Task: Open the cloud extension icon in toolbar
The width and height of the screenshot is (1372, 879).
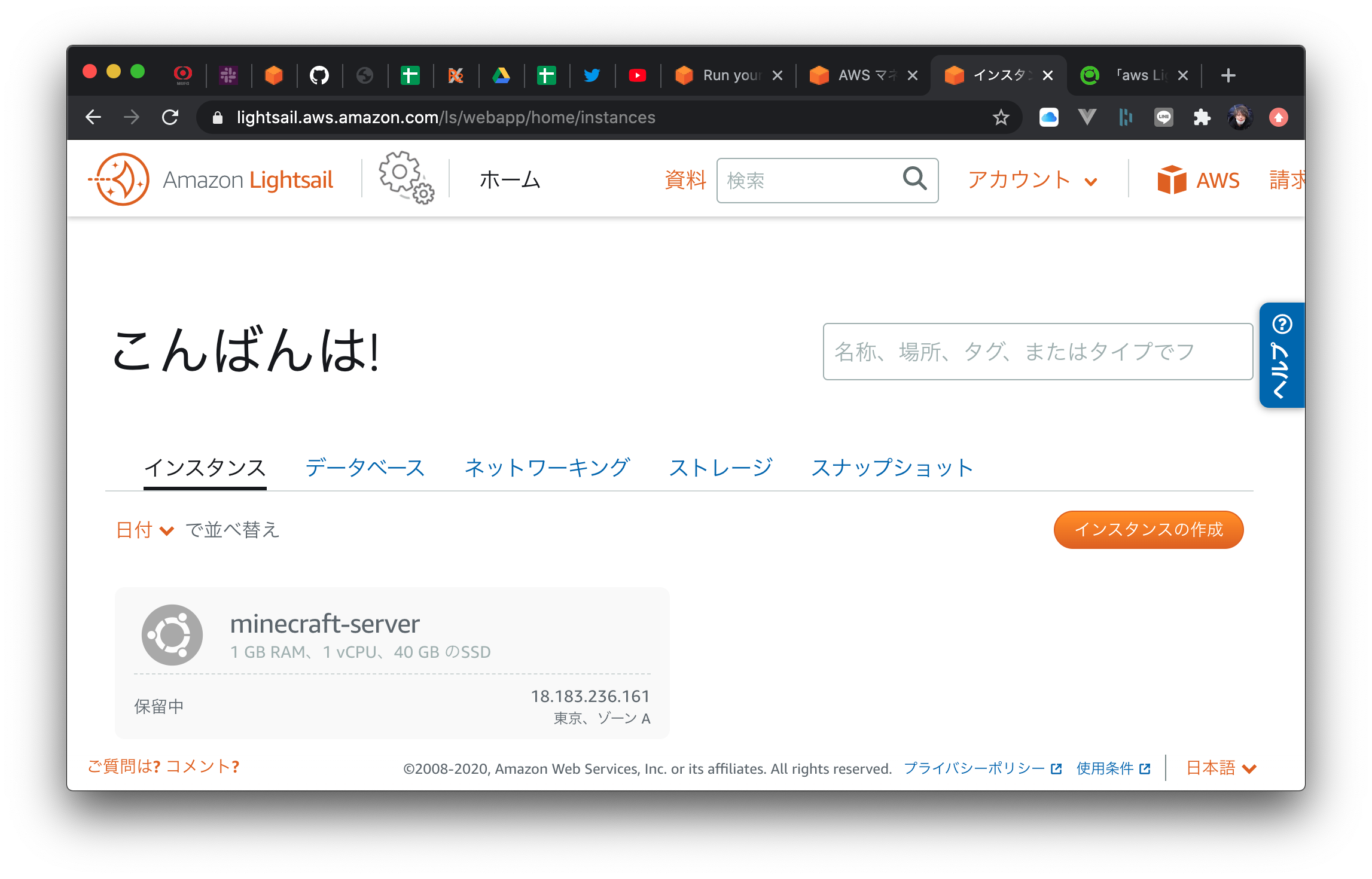Action: (1049, 117)
